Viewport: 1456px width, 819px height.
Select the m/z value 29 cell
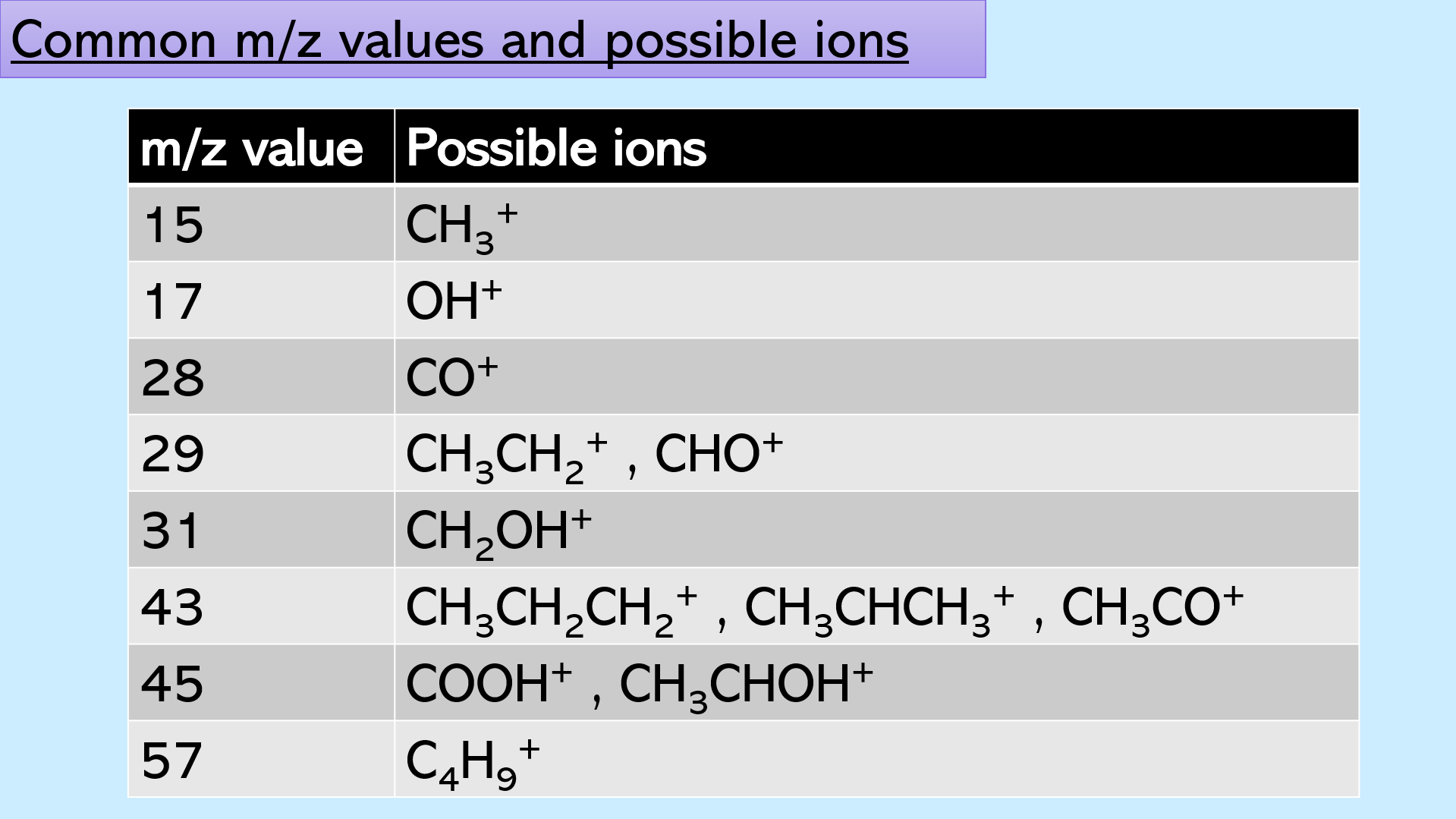(x=262, y=453)
